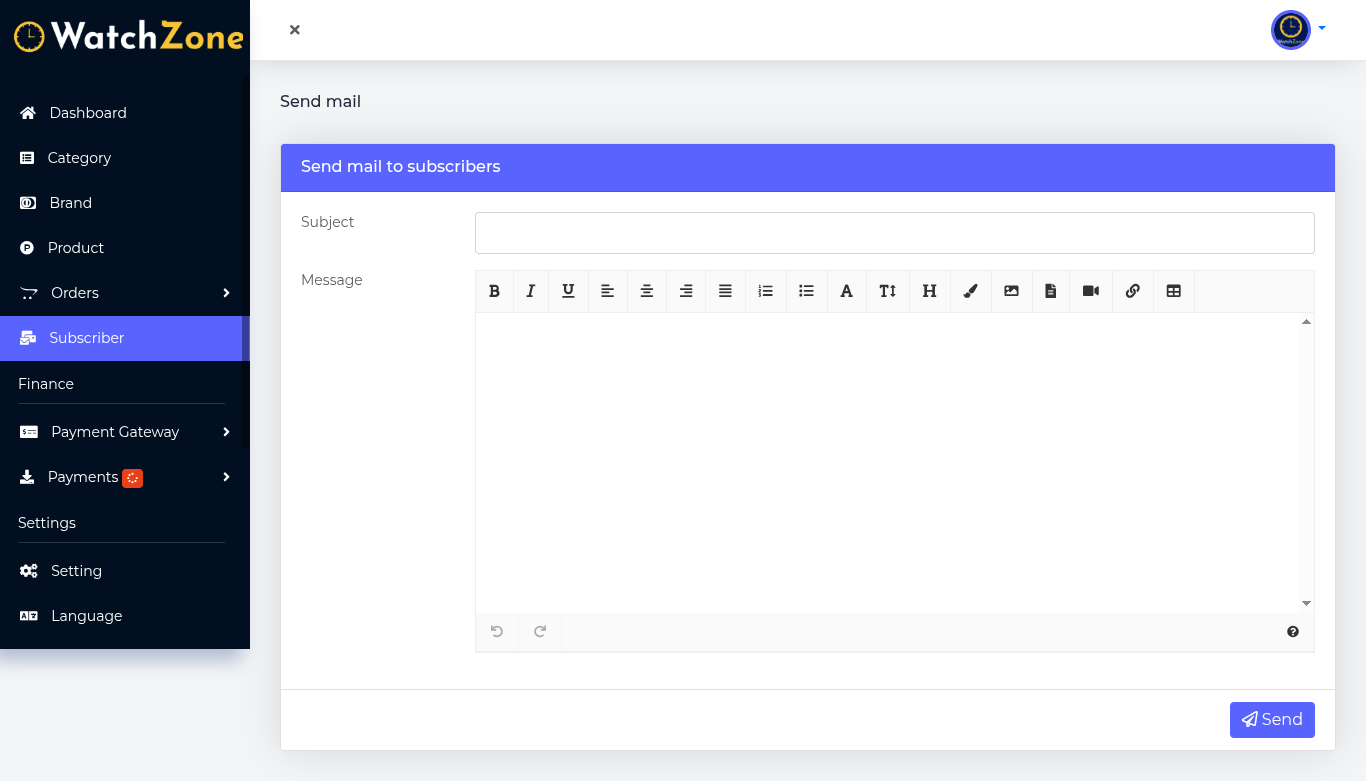The height and width of the screenshot is (781, 1366).
Task: Toggle underline text formatting
Action: click(568, 291)
